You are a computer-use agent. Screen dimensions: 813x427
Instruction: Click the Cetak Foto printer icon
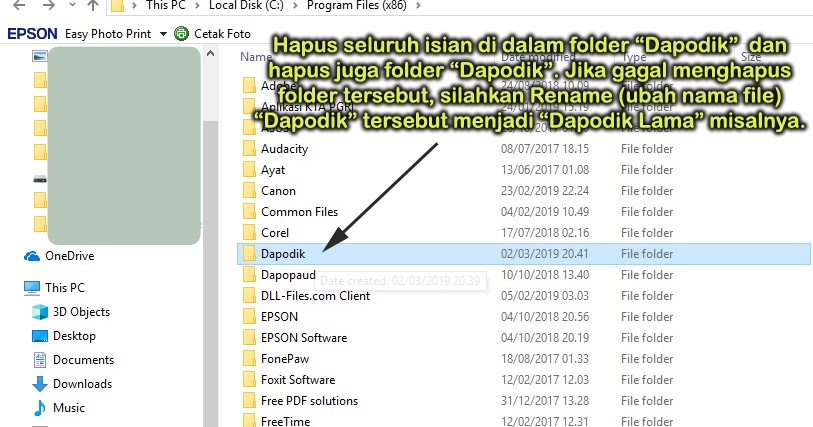(181, 34)
